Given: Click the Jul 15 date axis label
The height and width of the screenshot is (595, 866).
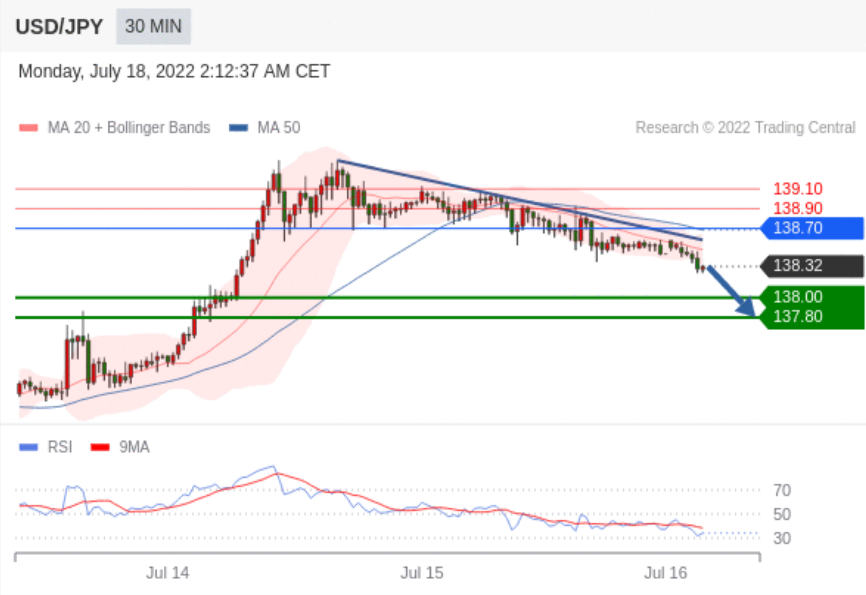Looking at the screenshot, I should pos(422,573).
